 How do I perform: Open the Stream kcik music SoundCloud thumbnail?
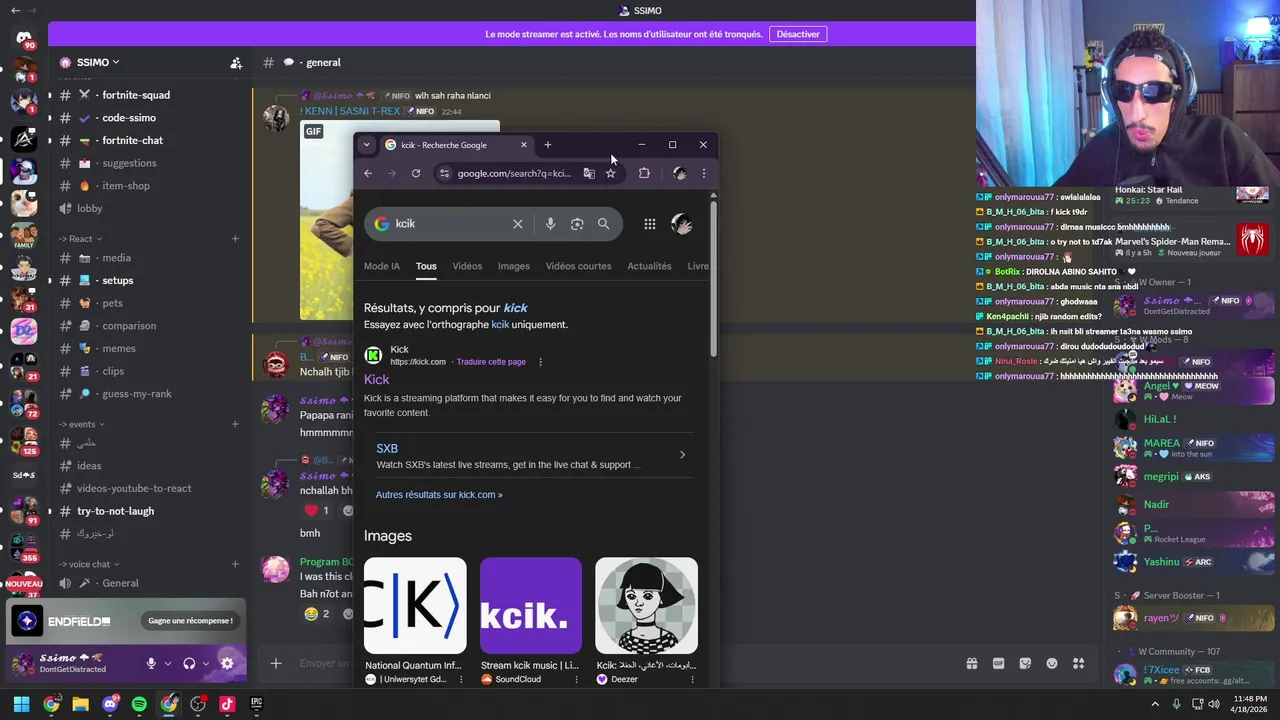click(x=531, y=606)
